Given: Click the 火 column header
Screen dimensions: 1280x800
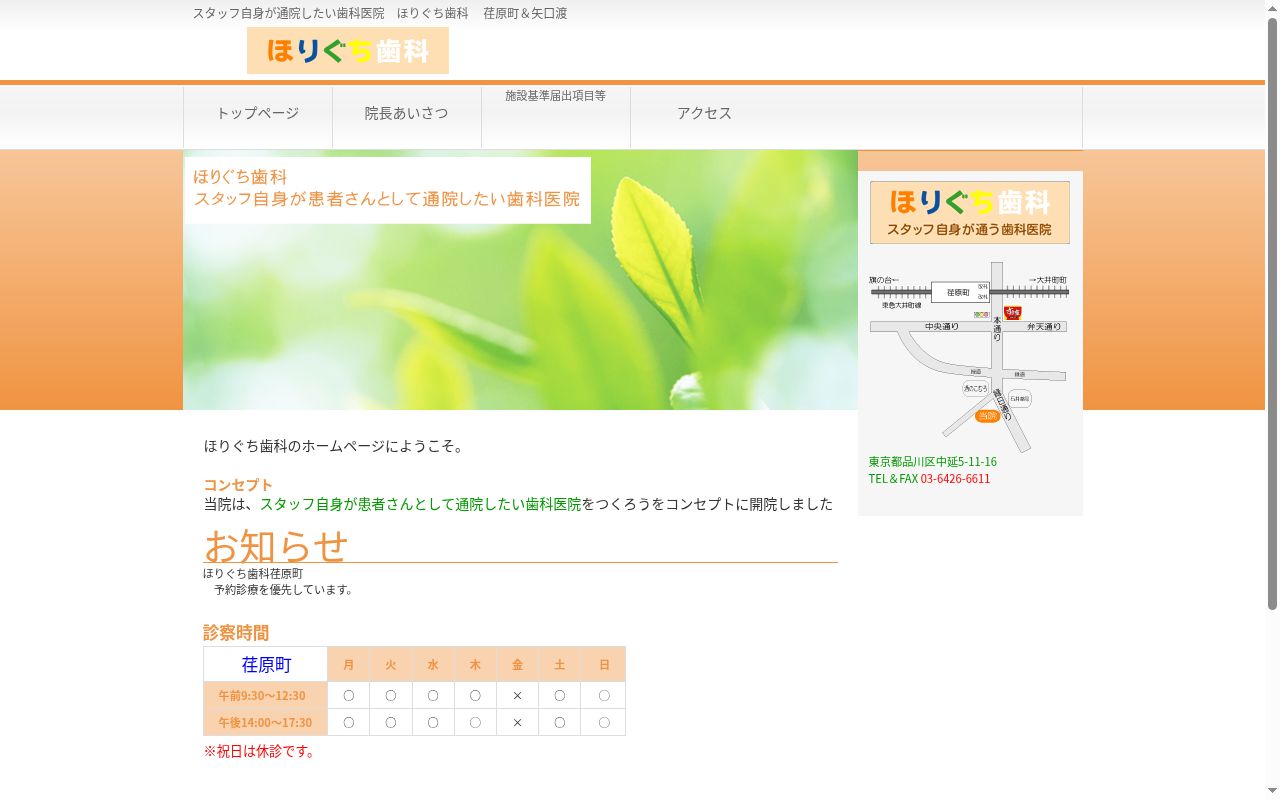Looking at the screenshot, I should (x=391, y=665).
